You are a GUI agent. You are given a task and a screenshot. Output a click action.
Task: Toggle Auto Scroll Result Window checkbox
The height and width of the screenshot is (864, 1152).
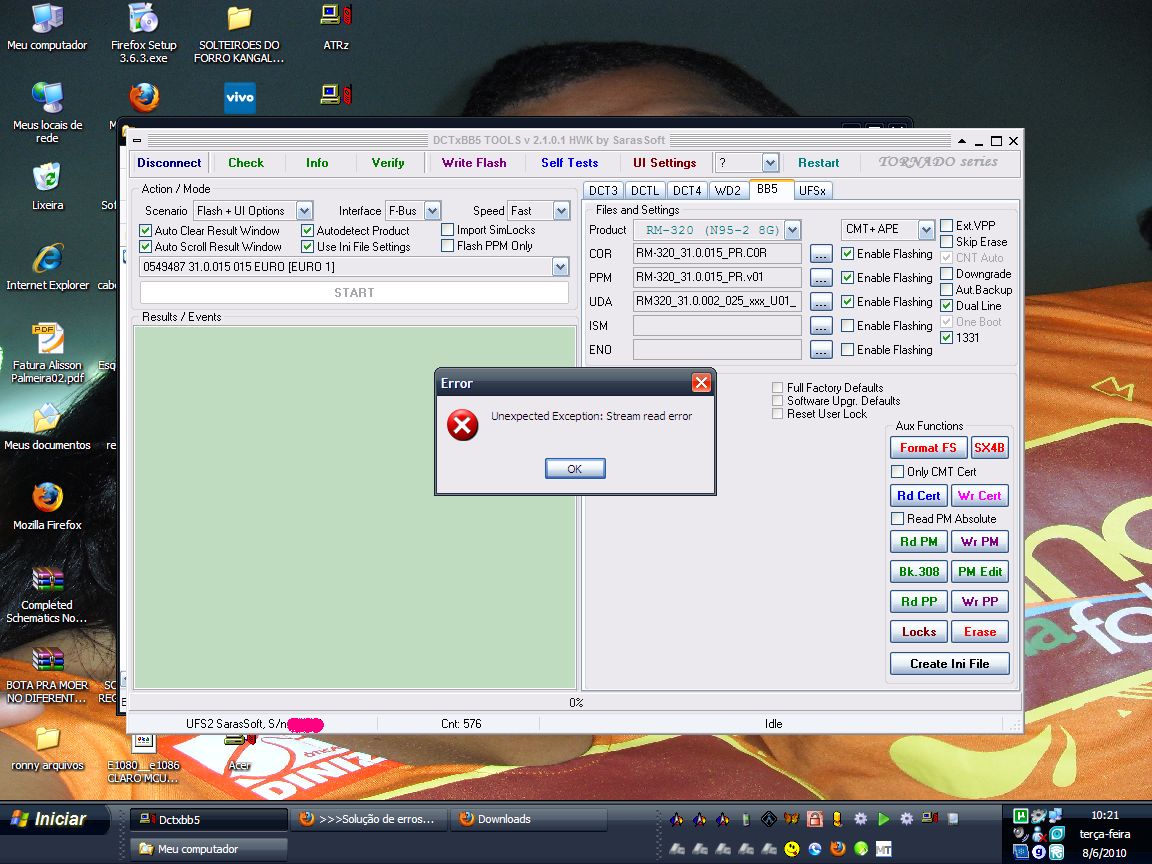pyautogui.click(x=145, y=247)
